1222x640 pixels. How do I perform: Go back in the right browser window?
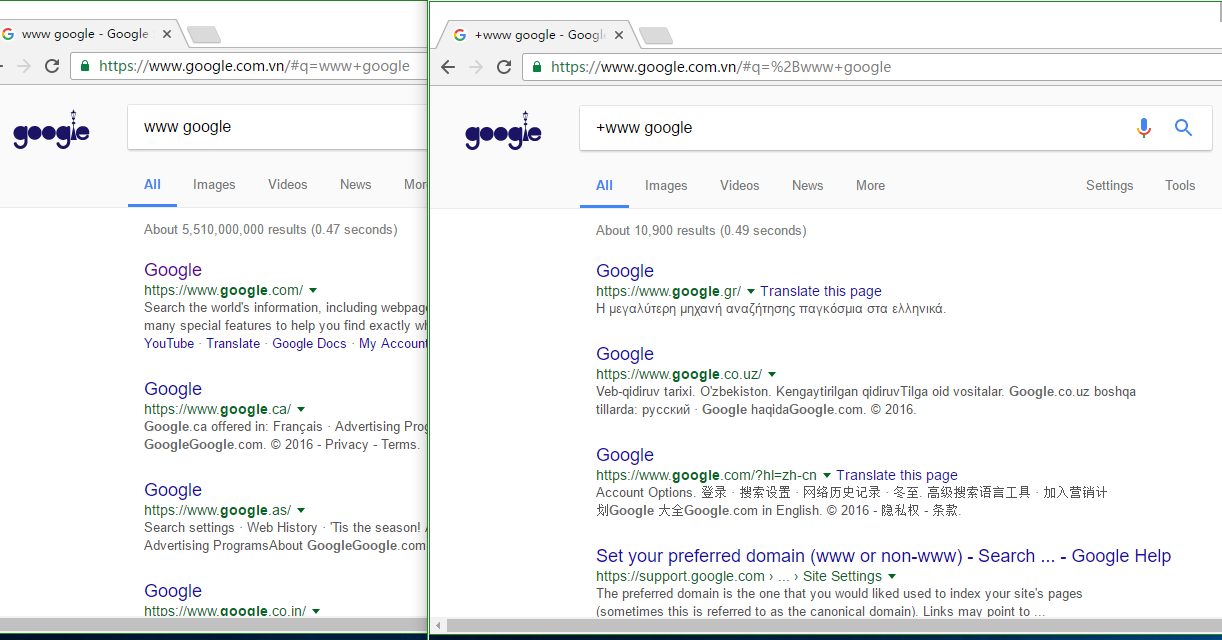pyautogui.click(x=448, y=67)
